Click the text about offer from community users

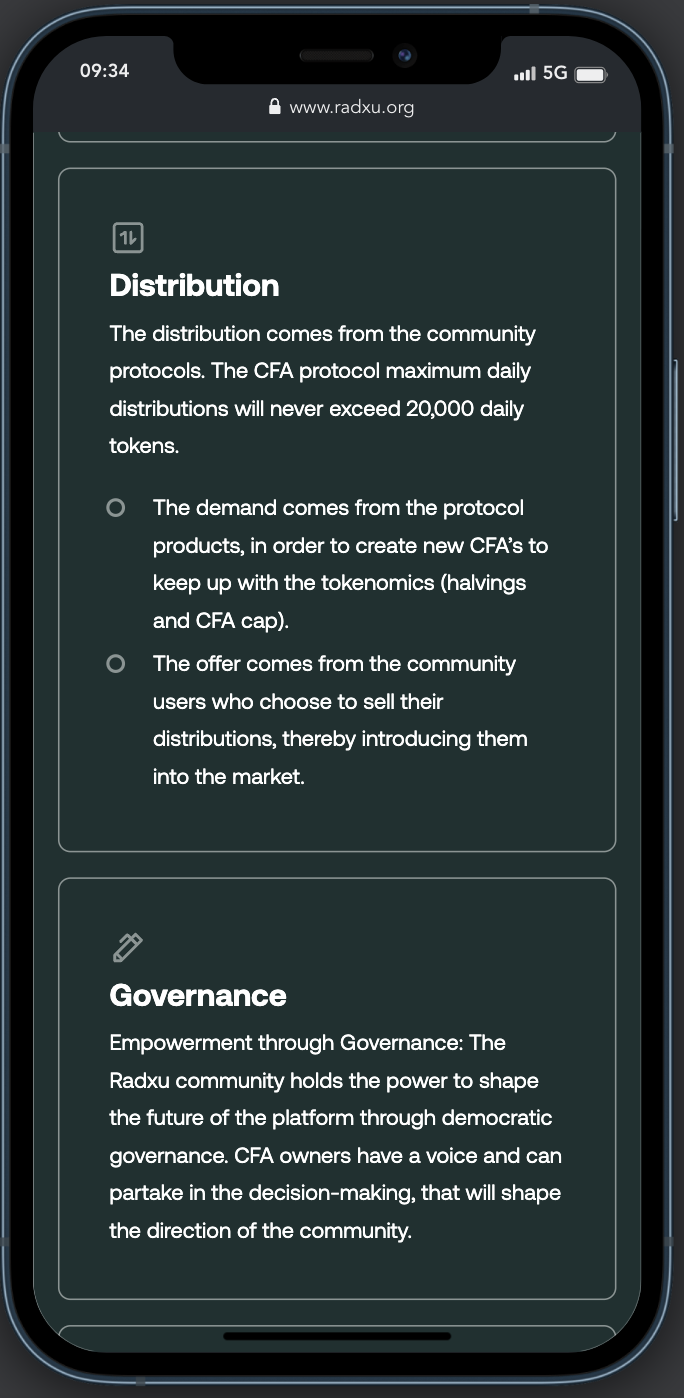[340, 720]
